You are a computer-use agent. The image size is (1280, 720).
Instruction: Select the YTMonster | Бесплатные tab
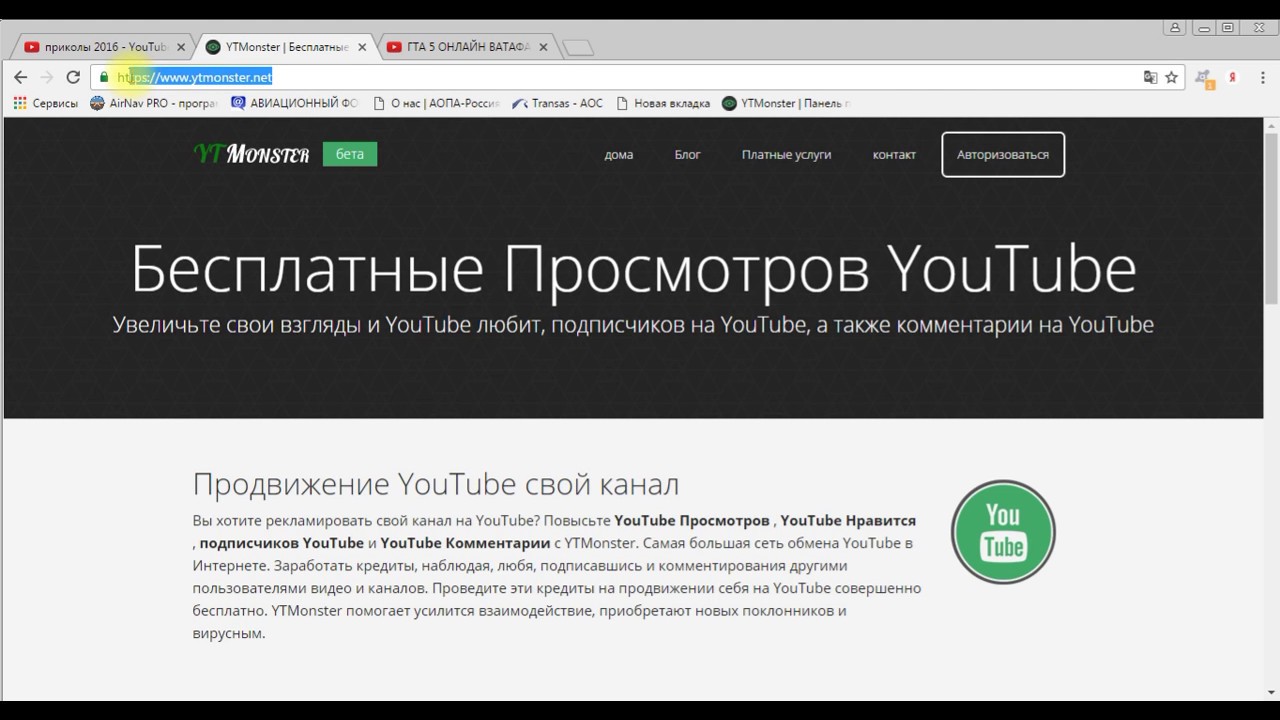[287, 47]
